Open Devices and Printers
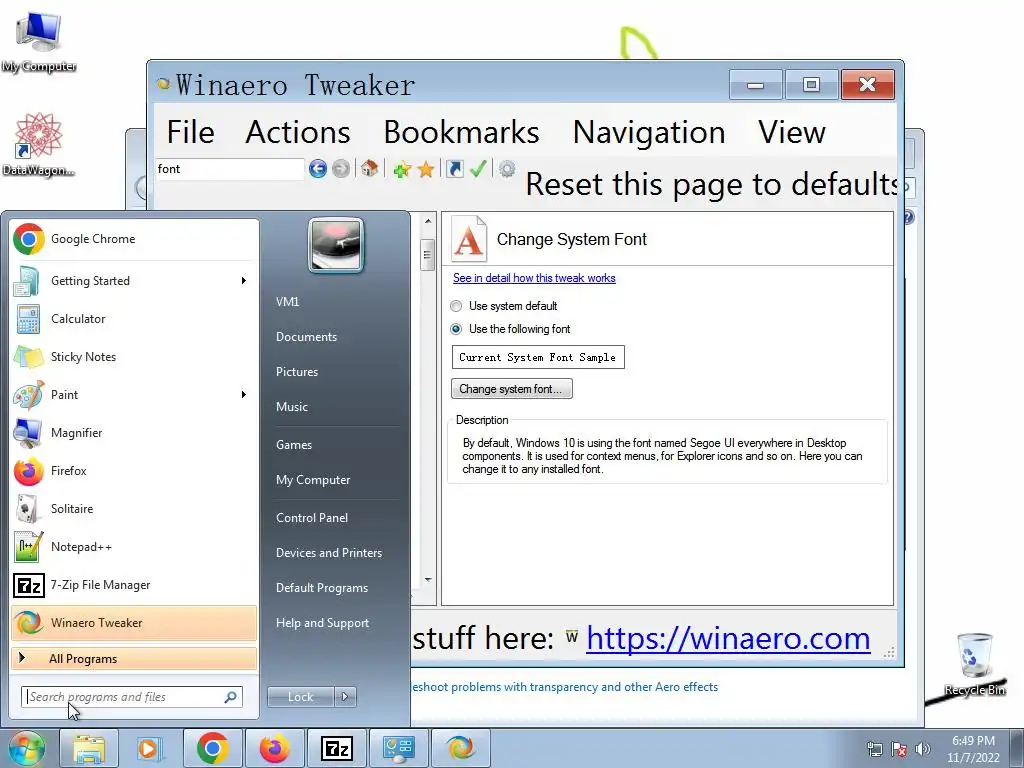 328,553
